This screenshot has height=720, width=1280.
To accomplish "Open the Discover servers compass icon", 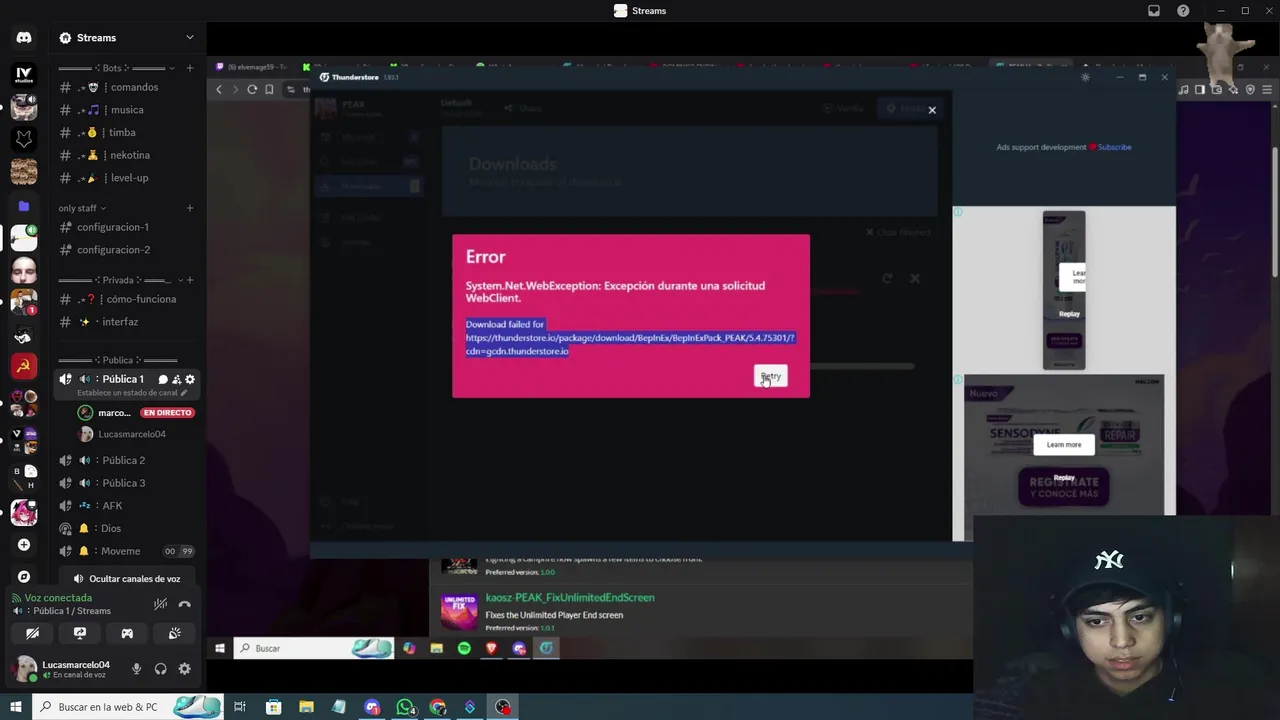I will coord(24,577).
